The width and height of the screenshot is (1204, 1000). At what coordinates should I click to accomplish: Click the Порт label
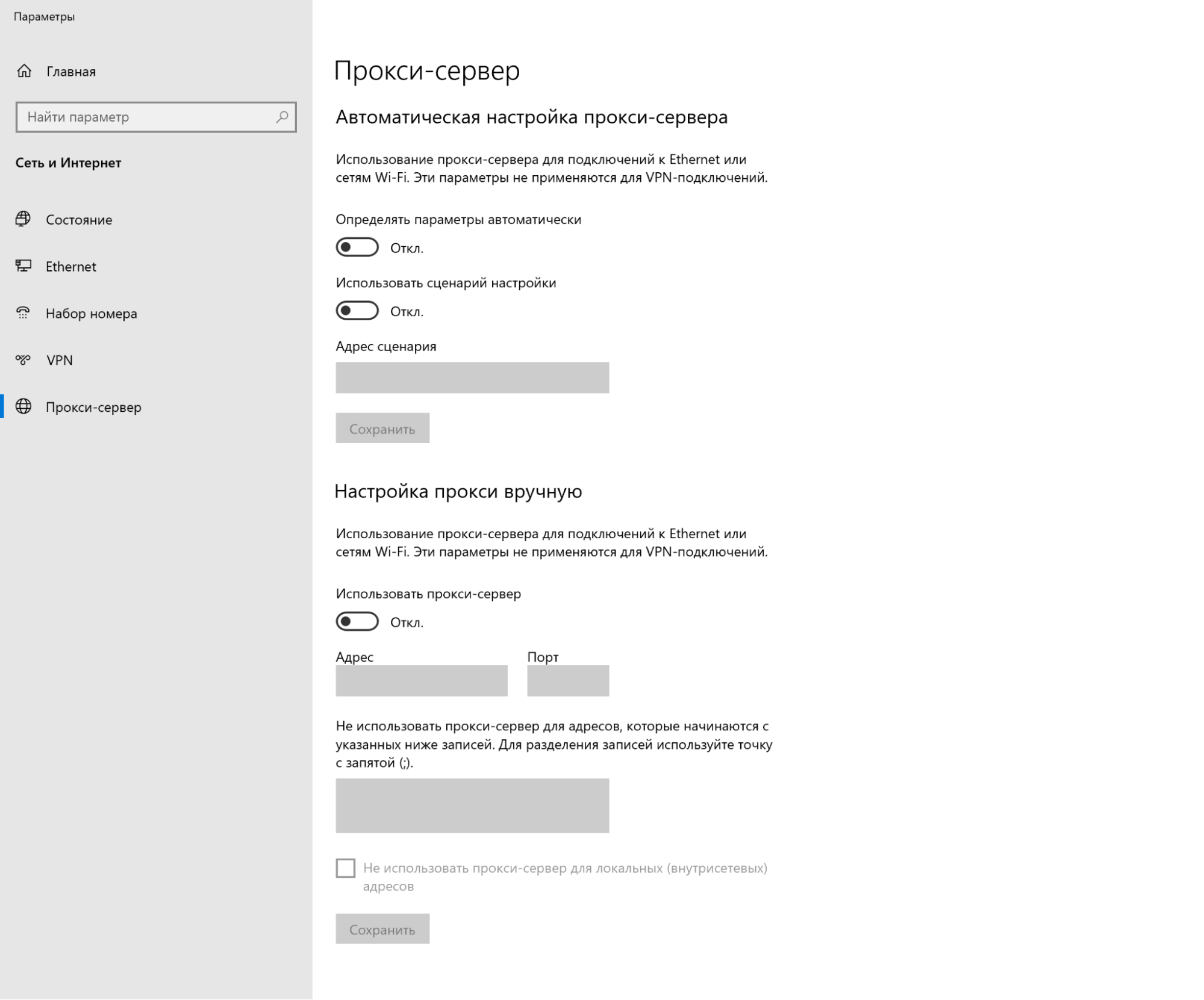point(543,657)
